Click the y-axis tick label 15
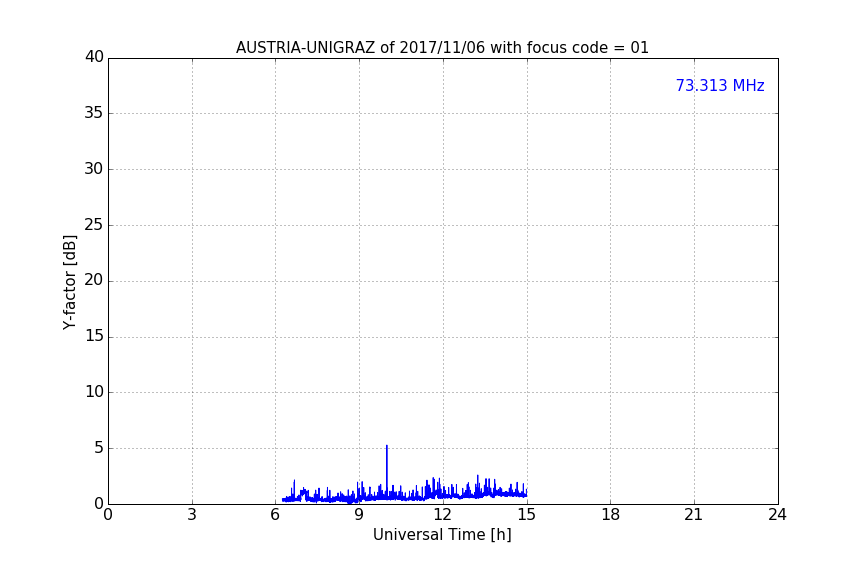Image resolution: width=864 pixels, height=576 pixels. click(x=94, y=336)
